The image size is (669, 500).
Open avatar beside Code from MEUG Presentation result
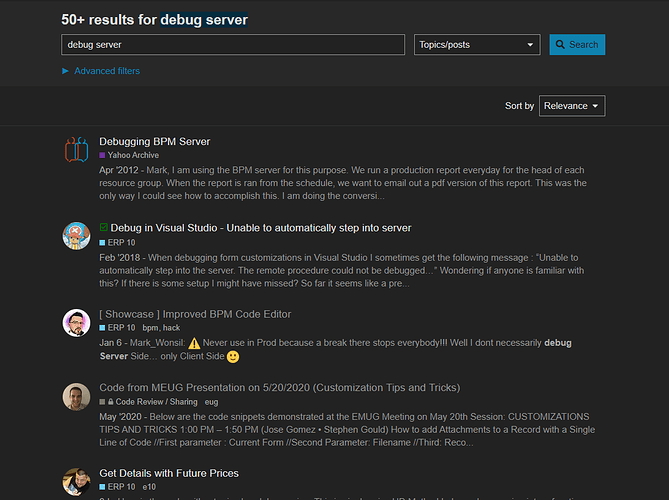tap(76, 396)
